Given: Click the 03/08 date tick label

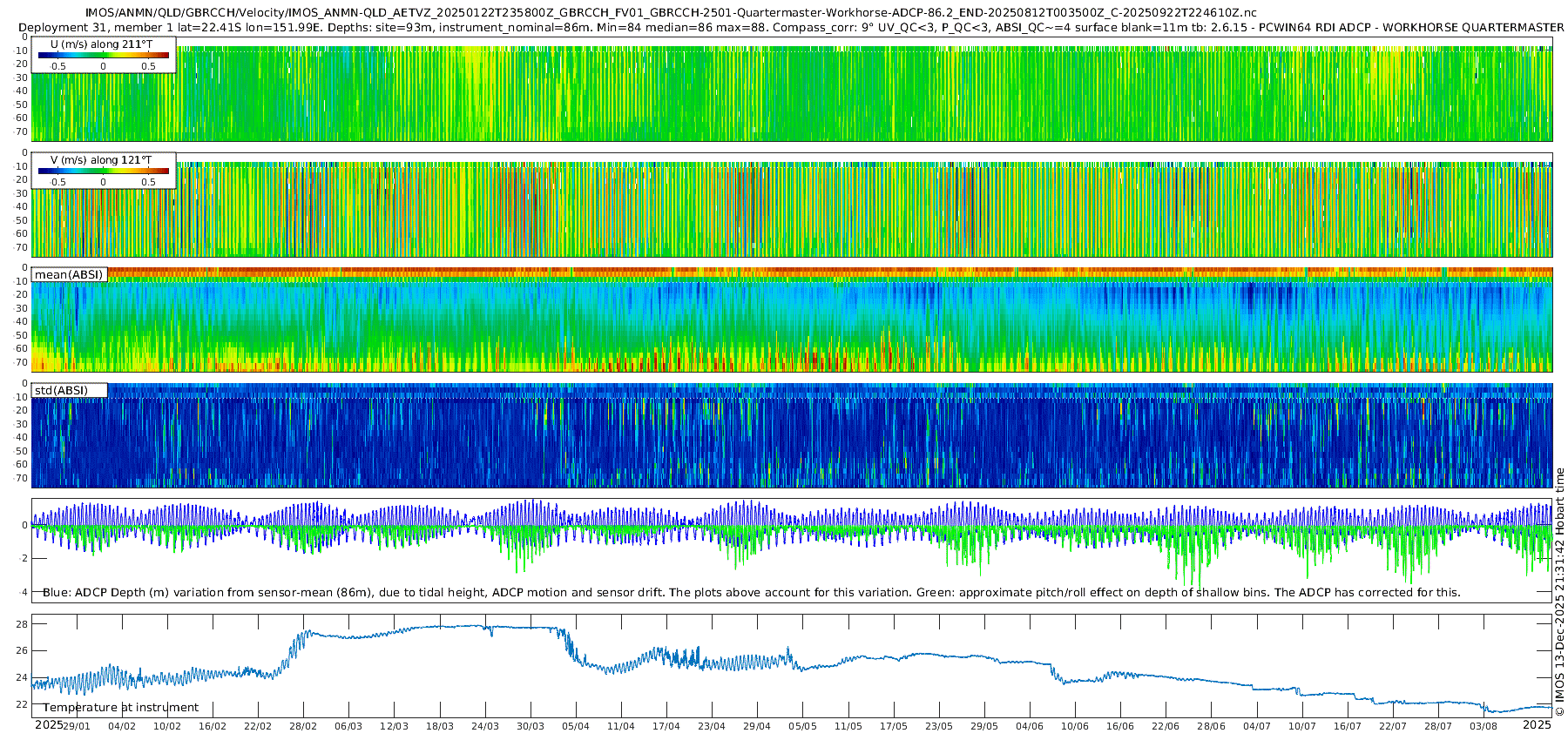Looking at the screenshot, I should click(x=1484, y=726).
